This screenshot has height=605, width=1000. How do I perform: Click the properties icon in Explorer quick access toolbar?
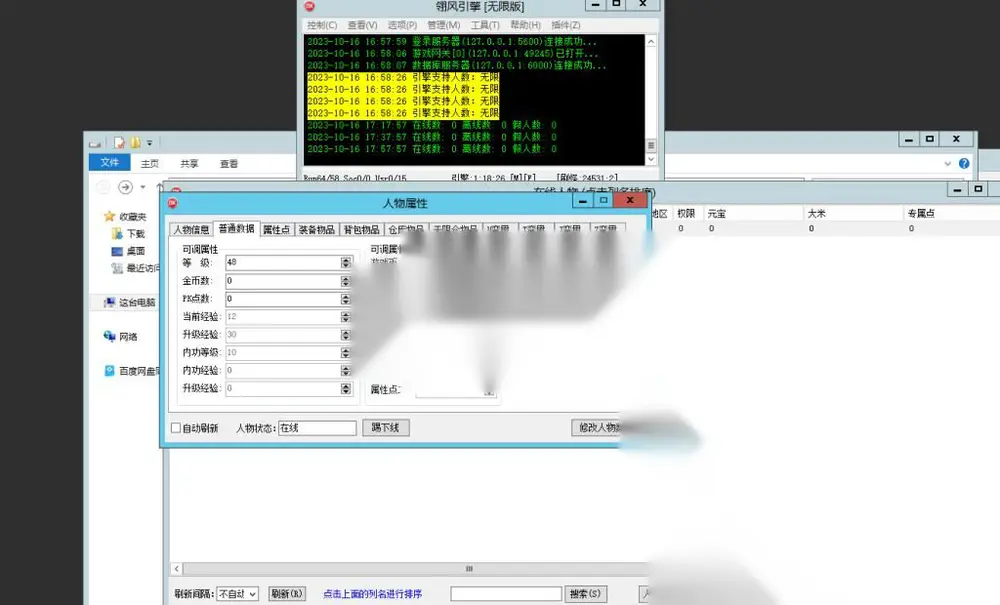[x=119, y=143]
